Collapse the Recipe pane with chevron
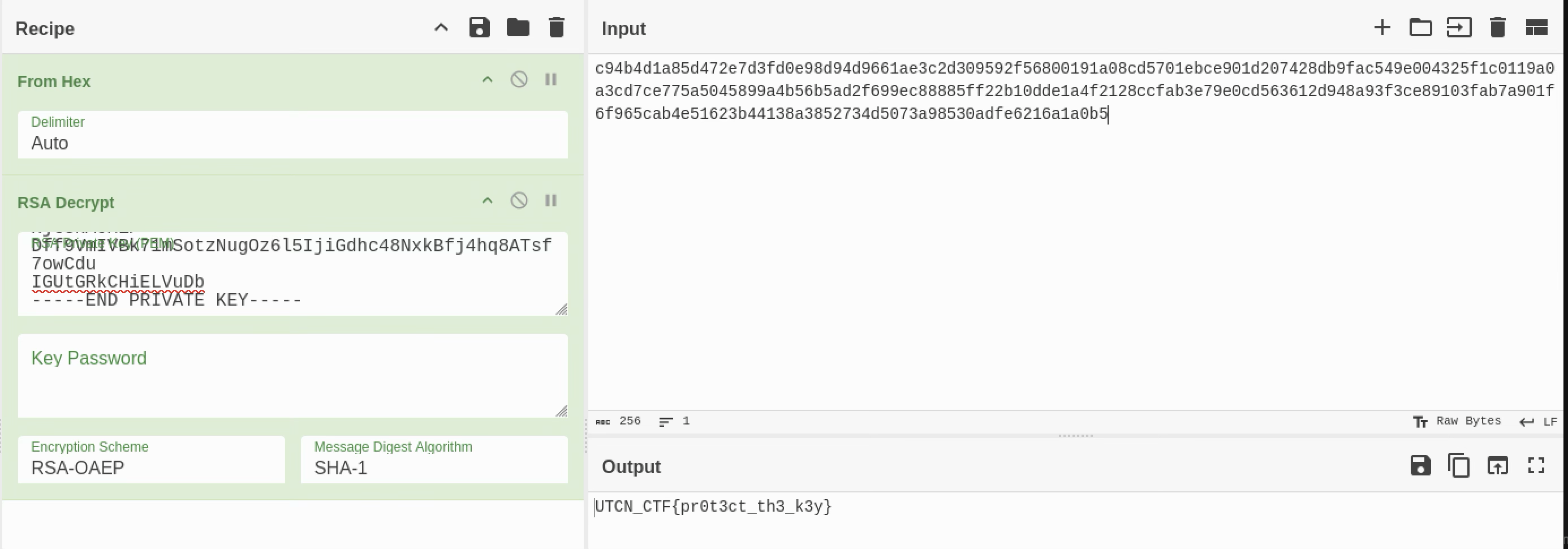Image resolution: width=1568 pixels, height=549 pixels. [441, 28]
